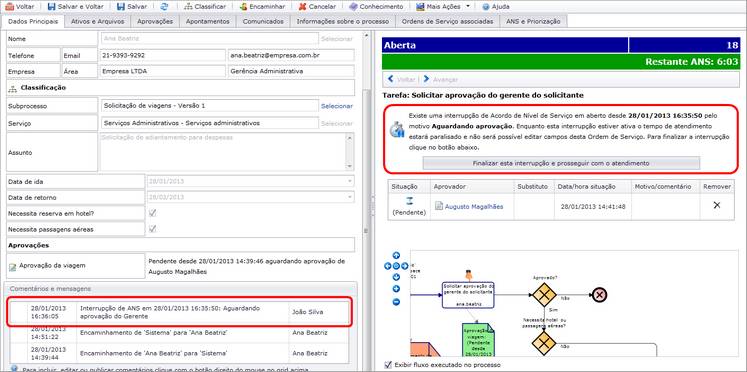Screen dimensions: 747x372
Task: Click the Área field Gerência Administrativa
Action: (x=291, y=71)
